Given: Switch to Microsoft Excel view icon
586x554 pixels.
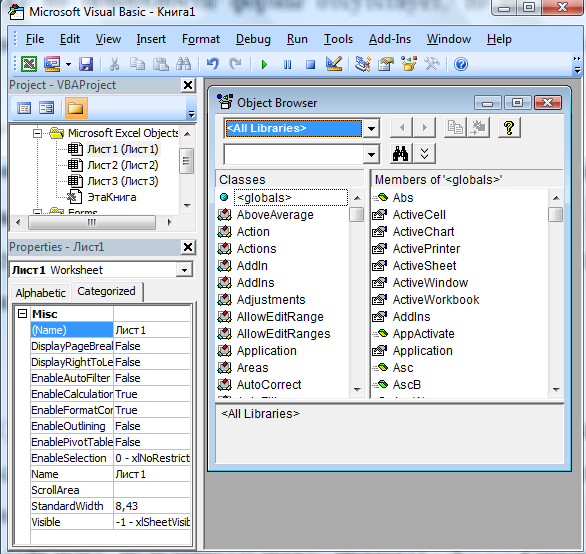Looking at the screenshot, I should (x=28, y=64).
